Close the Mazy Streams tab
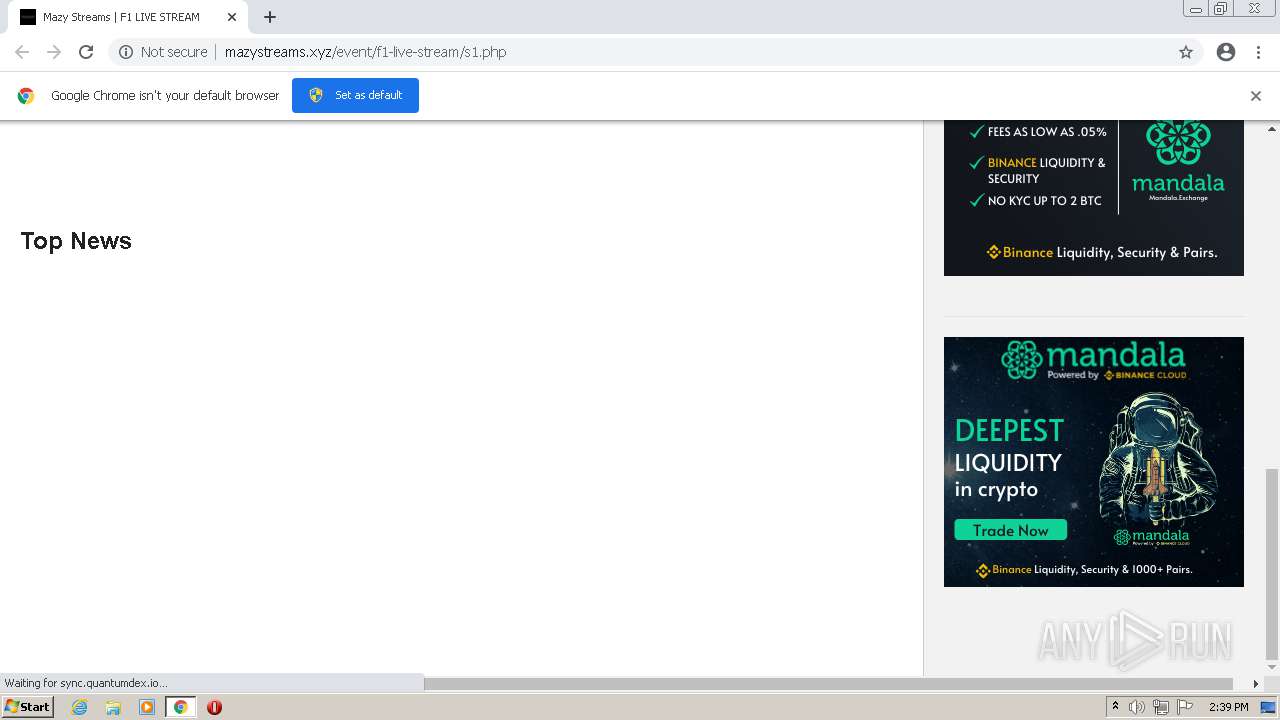 point(232,17)
